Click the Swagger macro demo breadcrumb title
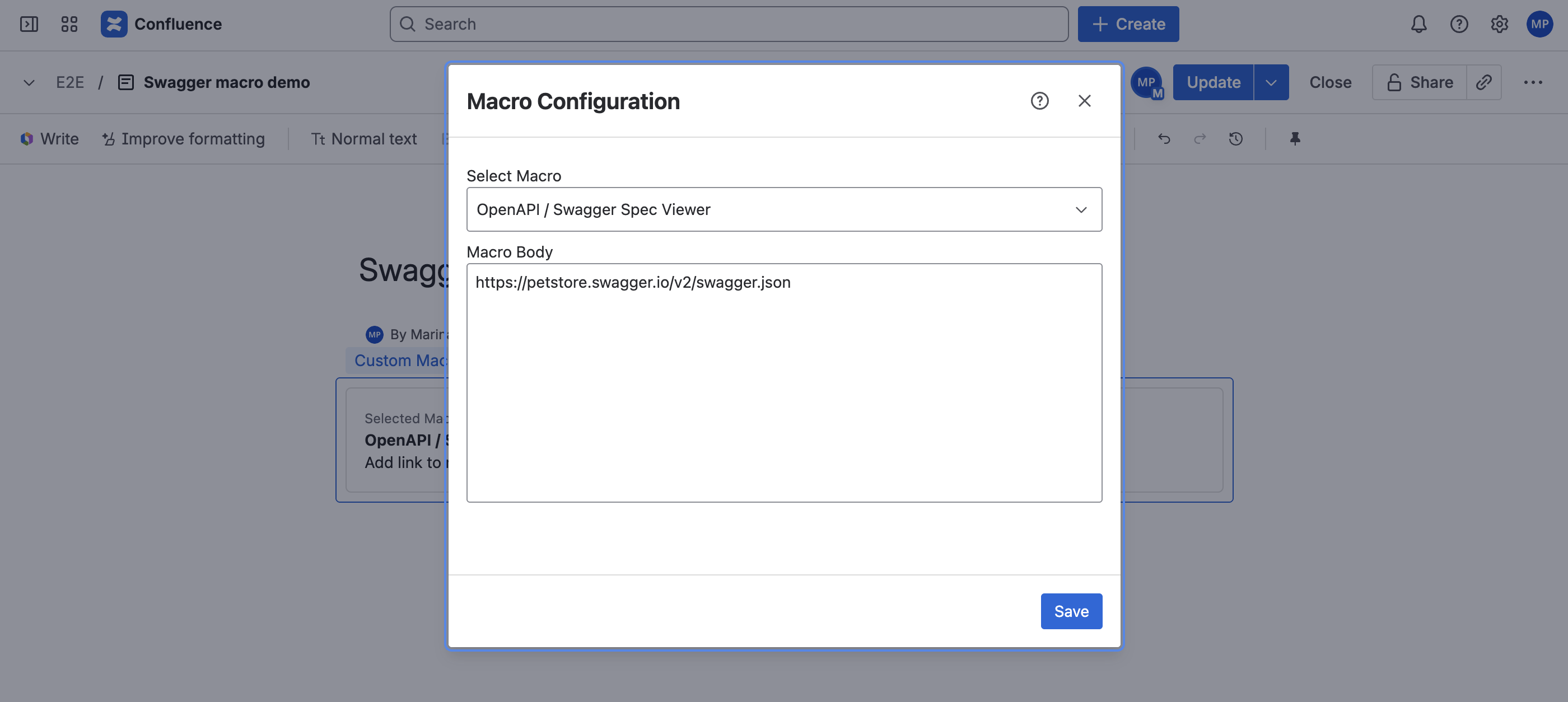Viewport: 1568px width, 702px height. tap(226, 82)
